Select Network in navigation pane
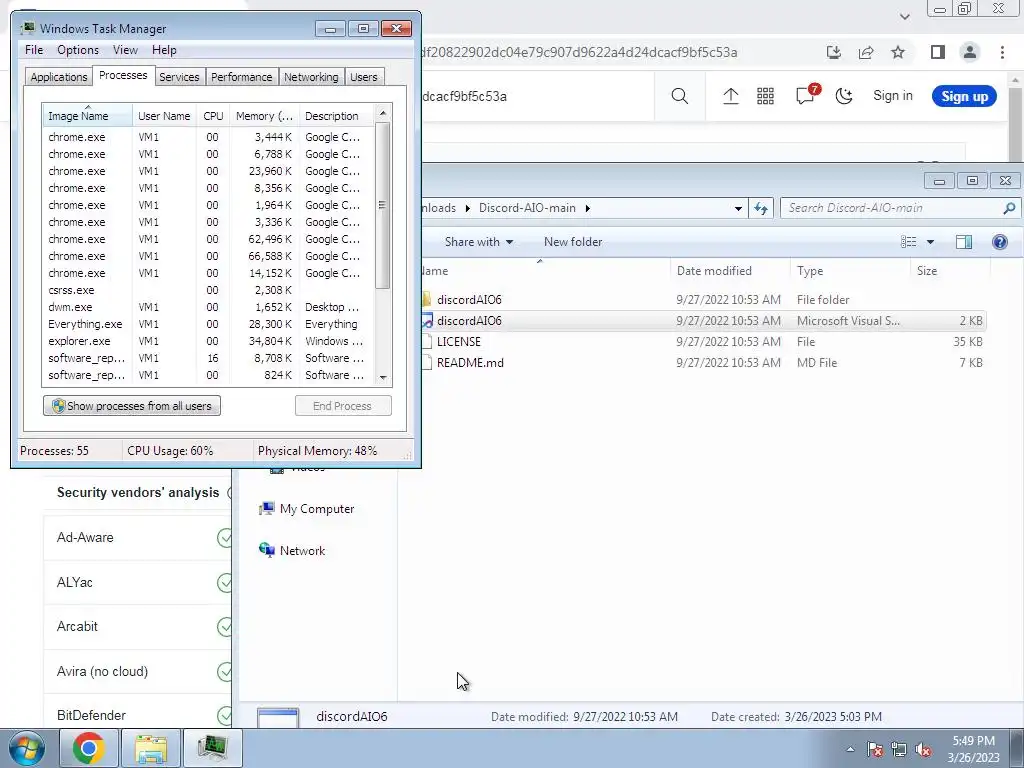This screenshot has width=1024, height=768. pyautogui.click(x=292, y=551)
